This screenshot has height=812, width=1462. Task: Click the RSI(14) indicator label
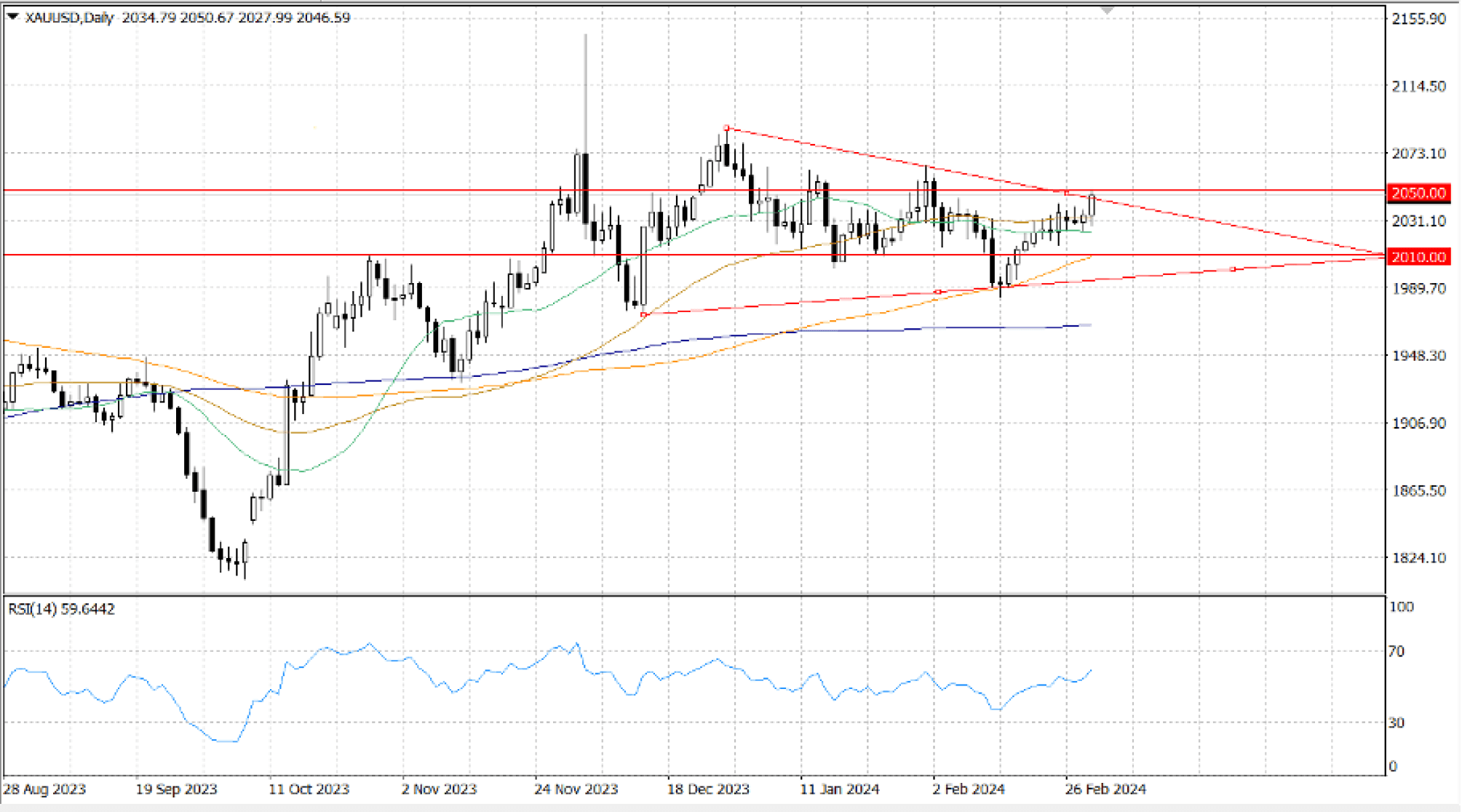point(61,609)
